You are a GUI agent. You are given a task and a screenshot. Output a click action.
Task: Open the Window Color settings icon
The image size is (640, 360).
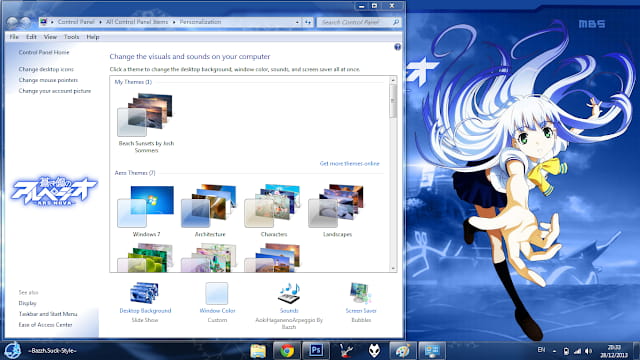point(217,293)
